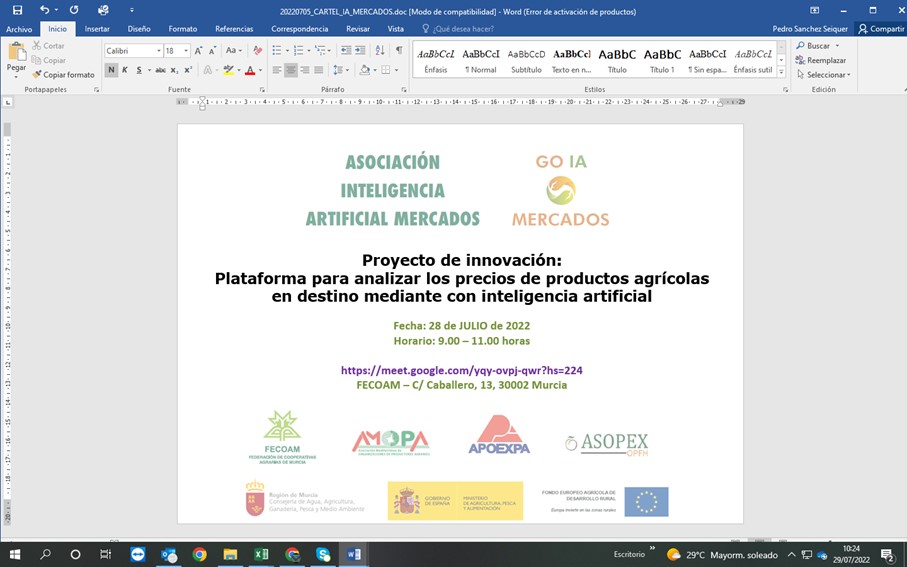Toggle italic (K) formatting

(125, 70)
